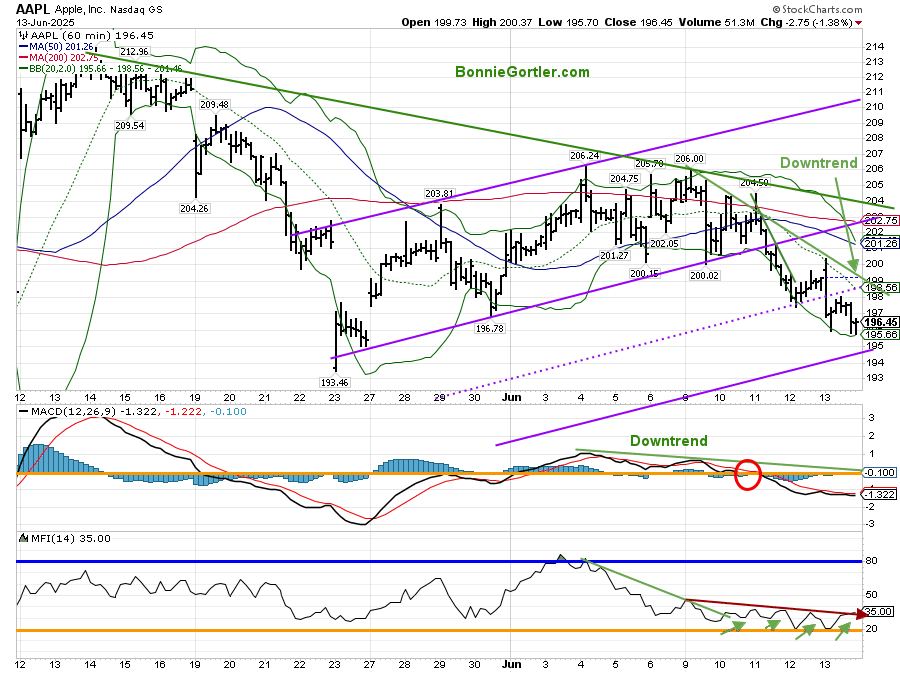The width and height of the screenshot is (900, 673).
Task: Click the AAPL ticker symbol in the title
Action: pyautogui.click(x=33, y=9)
